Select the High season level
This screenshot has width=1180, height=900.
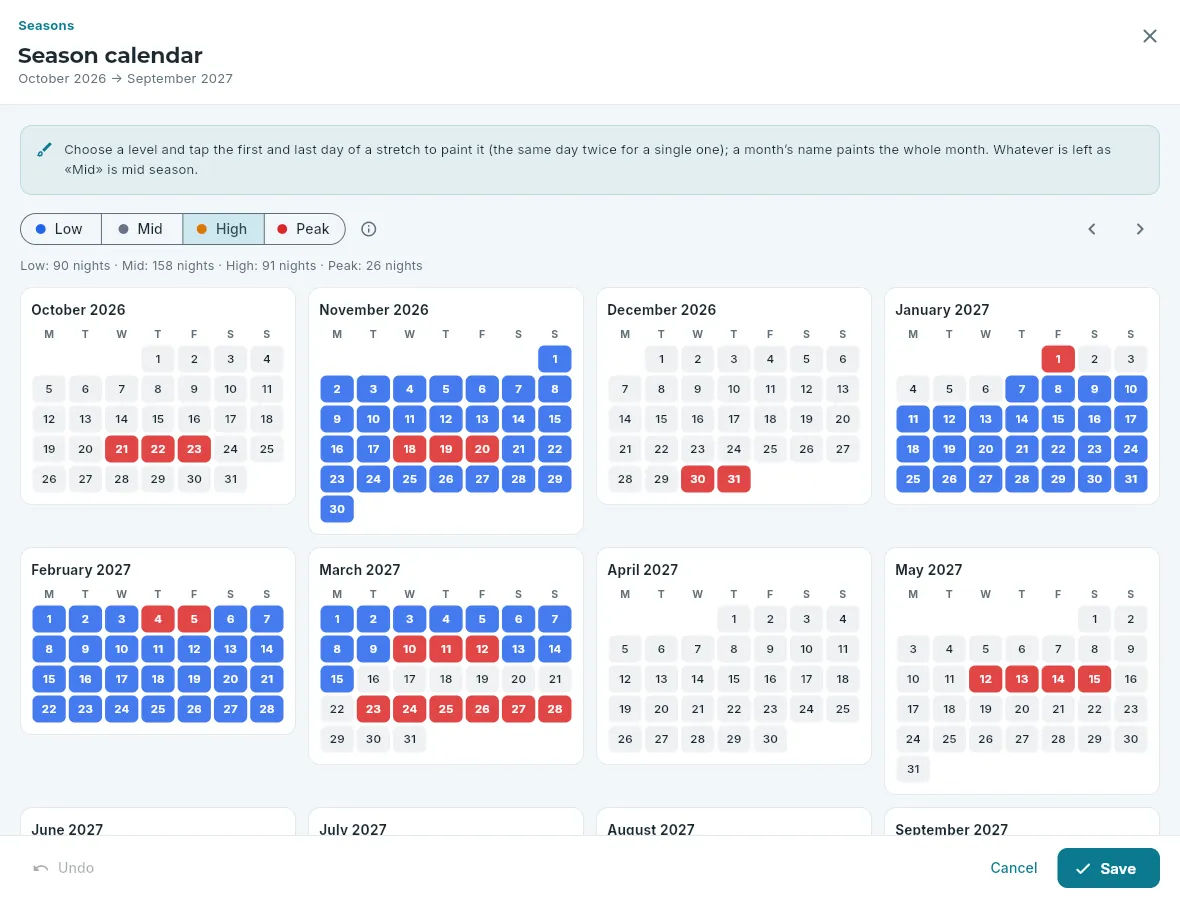click(223, 229)
